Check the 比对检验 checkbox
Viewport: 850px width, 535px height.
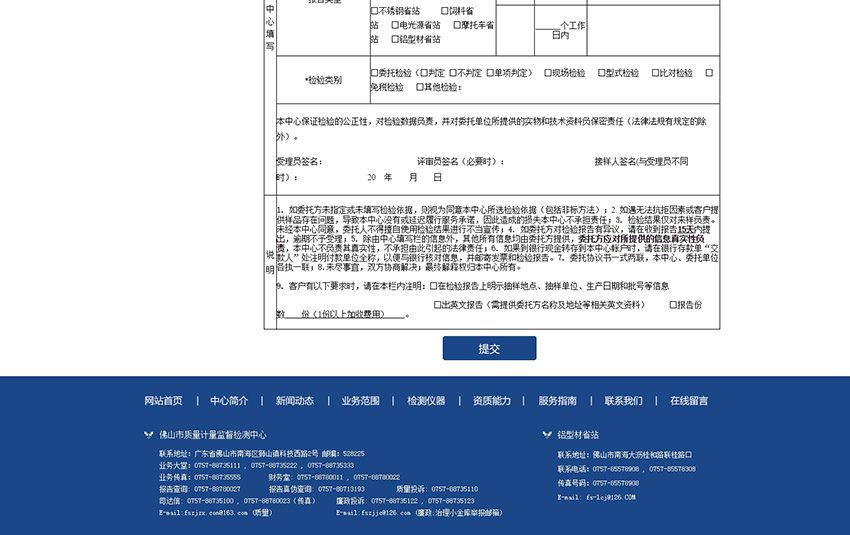[x=655, y=73]
